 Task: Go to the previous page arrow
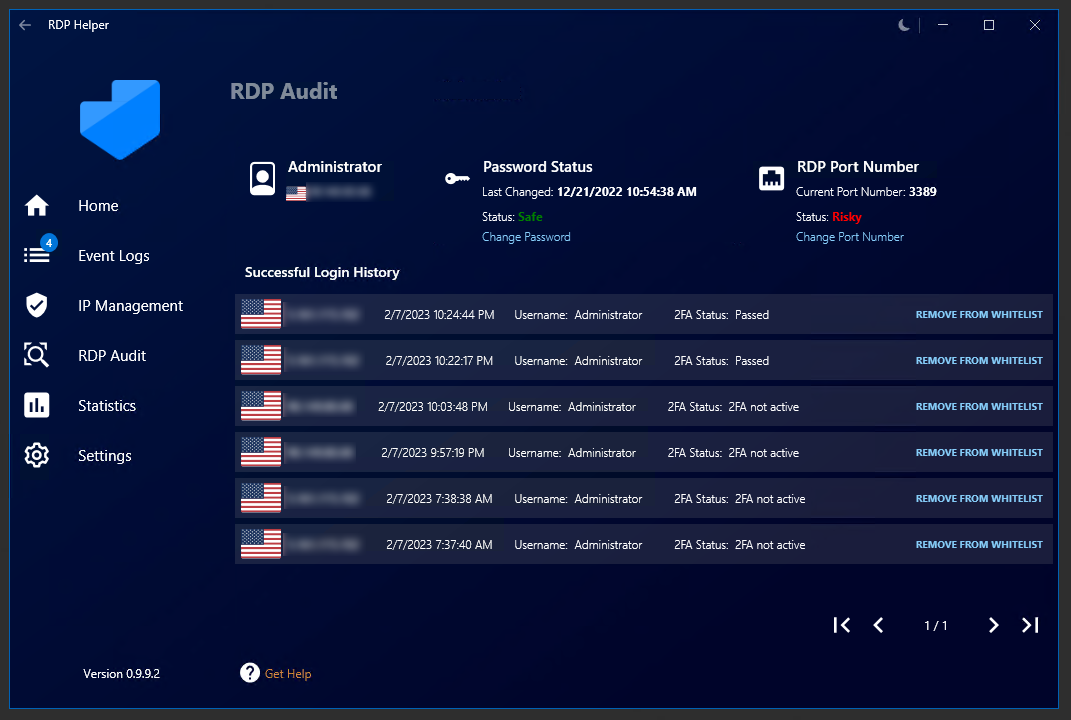878,625
